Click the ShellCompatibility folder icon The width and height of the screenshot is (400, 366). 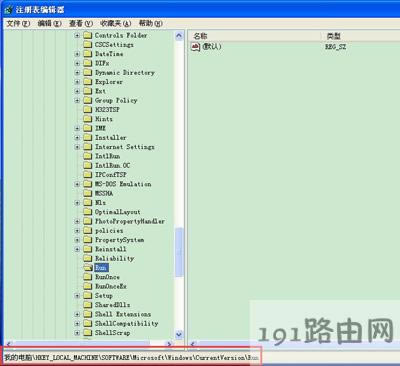click(88, 324)
